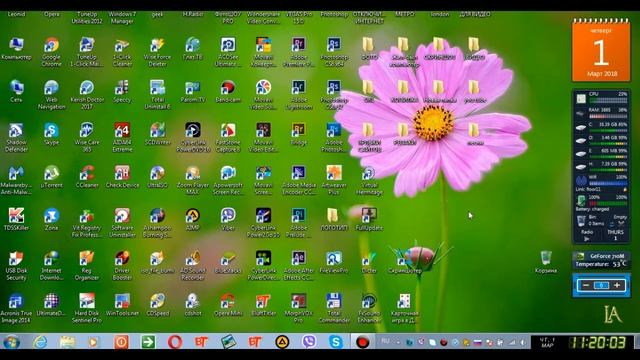
Task: Launch Opera from the taskbar
Action: 174,341
